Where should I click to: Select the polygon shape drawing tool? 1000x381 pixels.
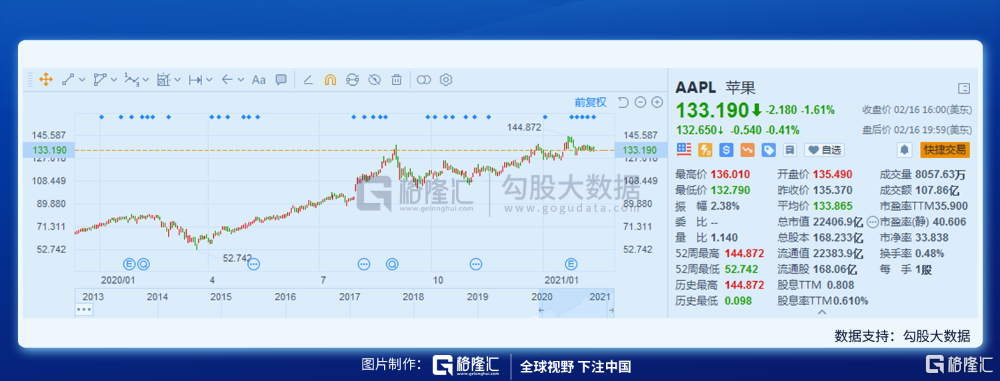99,80
